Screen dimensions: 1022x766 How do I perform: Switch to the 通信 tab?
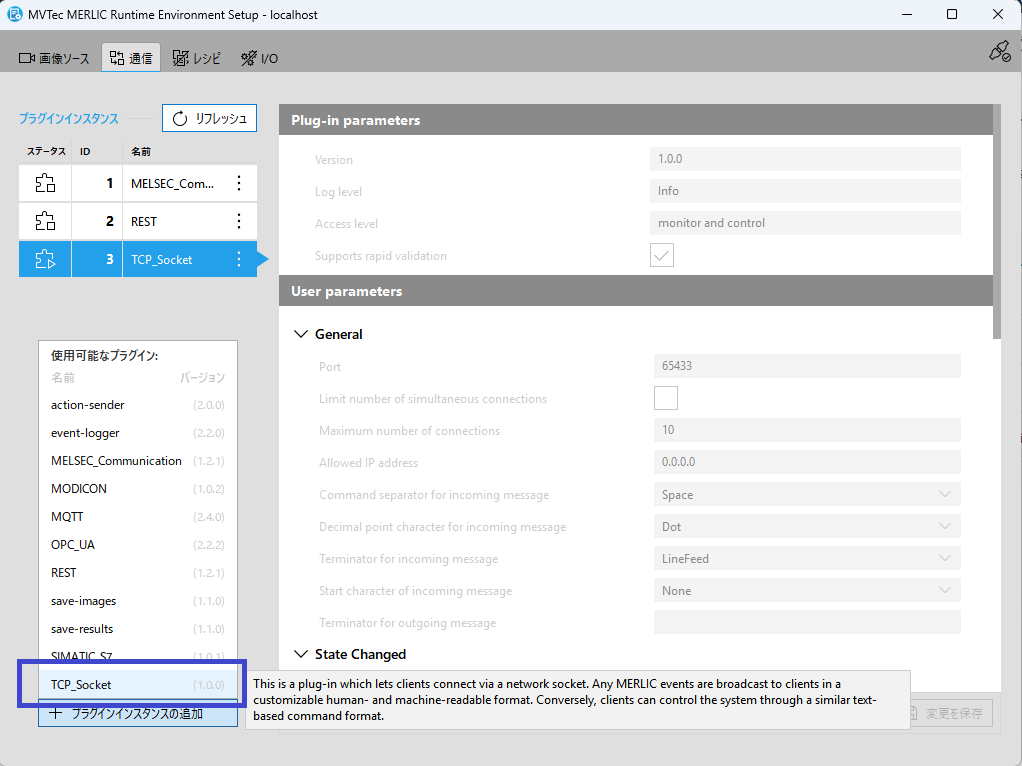coord(131,58)
